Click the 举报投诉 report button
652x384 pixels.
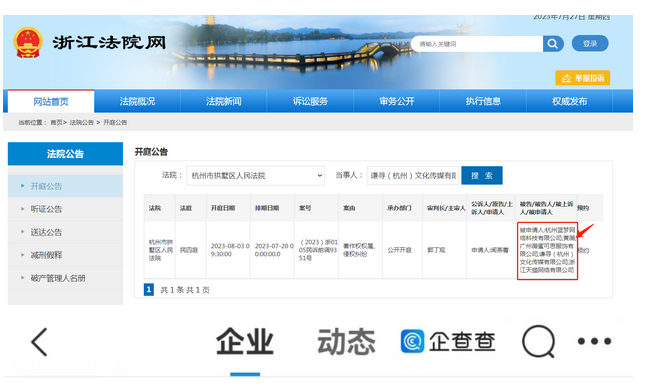[x=583, y=78]
